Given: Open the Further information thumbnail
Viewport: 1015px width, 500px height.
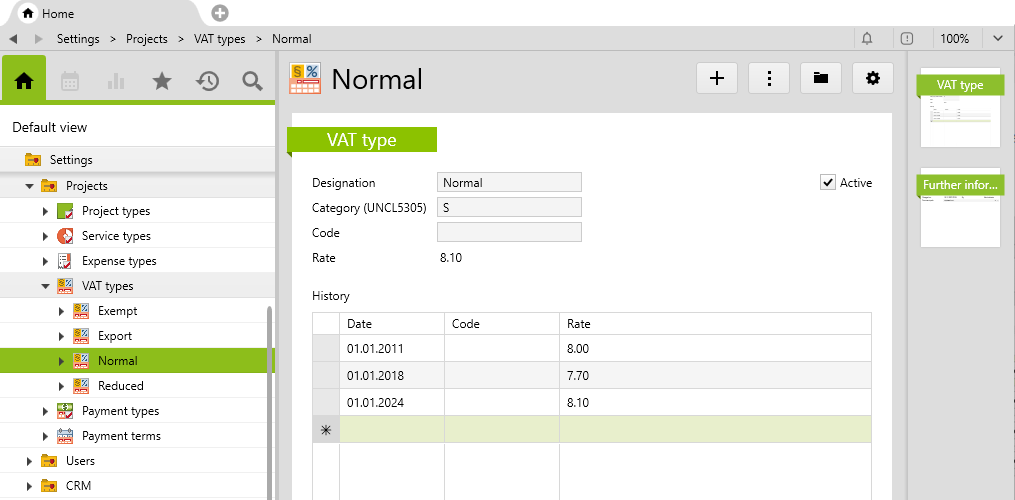Looking at the screenshot, I should (x=960, y=208).
